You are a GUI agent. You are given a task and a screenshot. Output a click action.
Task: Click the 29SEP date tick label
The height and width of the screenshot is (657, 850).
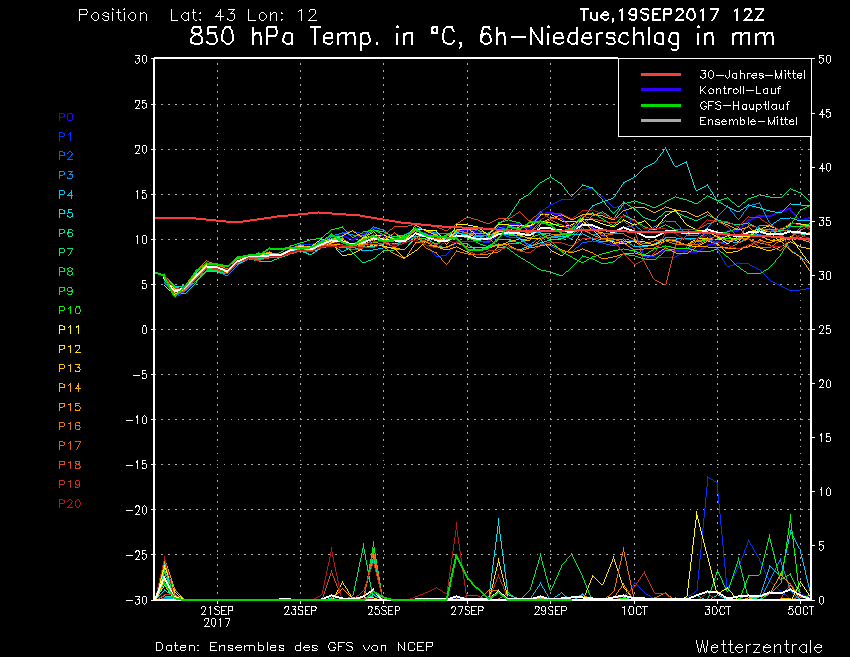tap(550, 610)
